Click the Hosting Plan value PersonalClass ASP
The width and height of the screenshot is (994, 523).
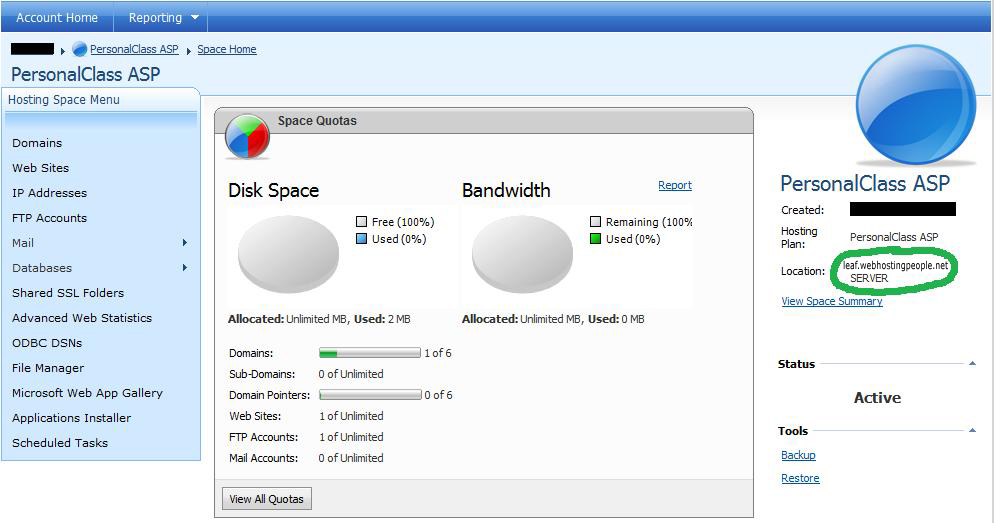894,236
